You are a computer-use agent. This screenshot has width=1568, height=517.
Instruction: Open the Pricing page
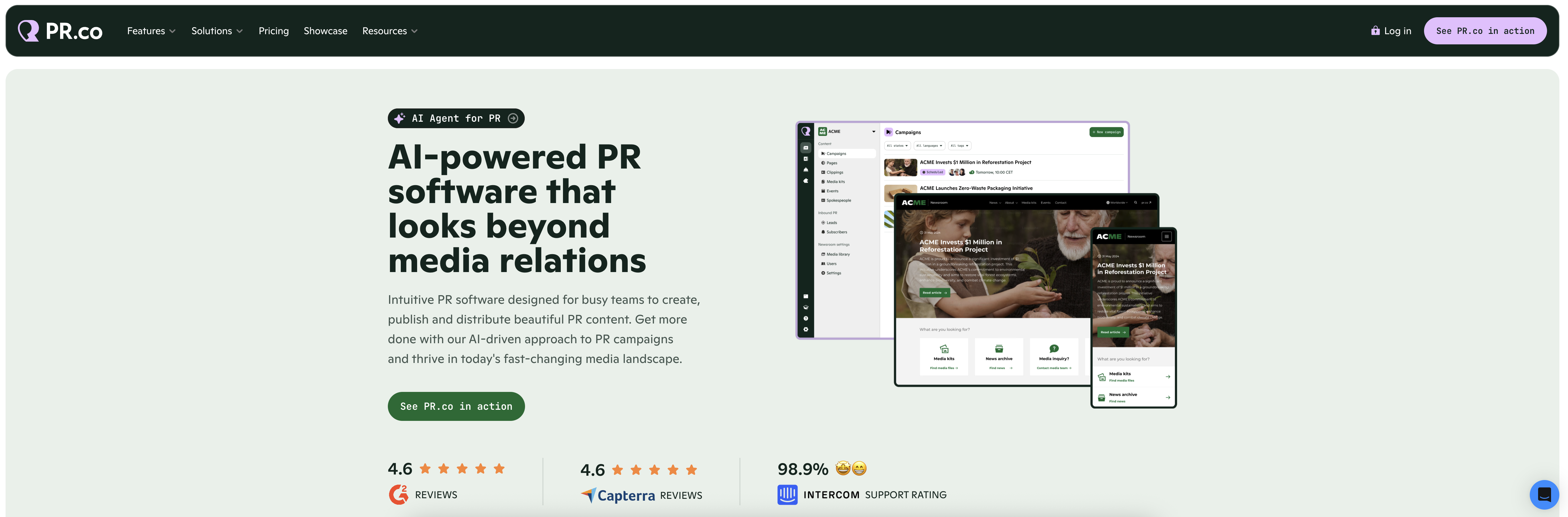(x=273, y=31)
